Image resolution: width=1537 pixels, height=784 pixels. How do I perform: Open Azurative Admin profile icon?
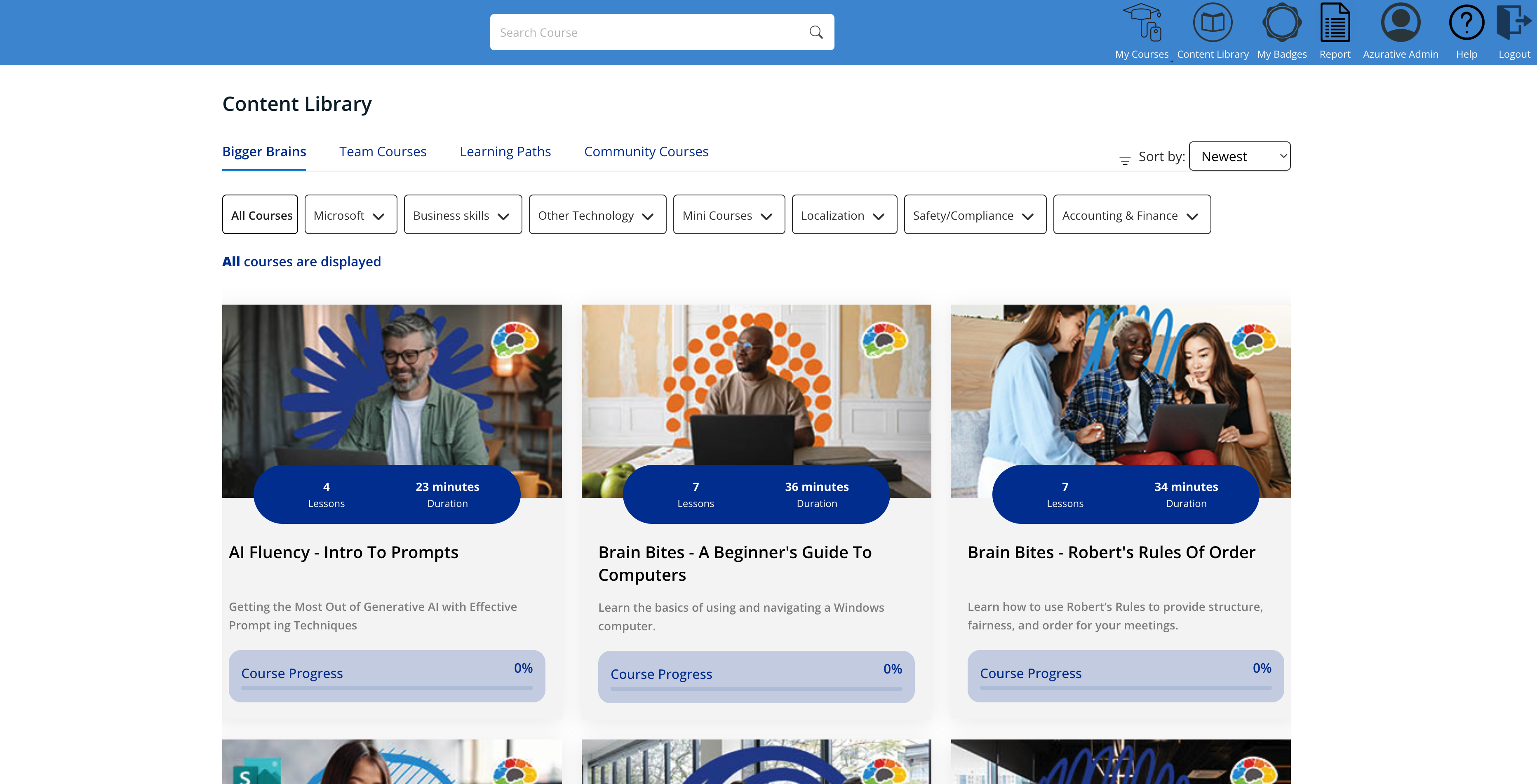coord(1401,23)
